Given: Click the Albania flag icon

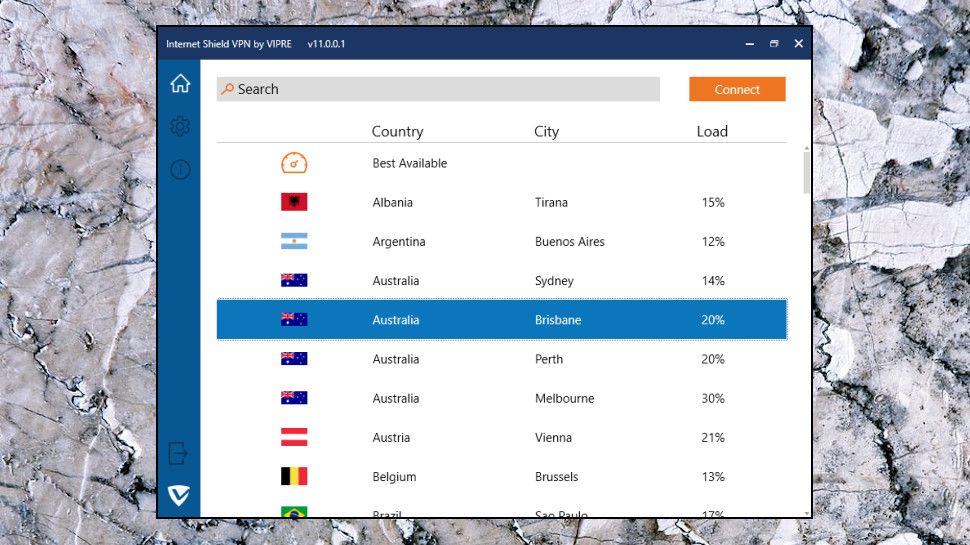Looking at the screenshot, I should (x=294, y=202).
